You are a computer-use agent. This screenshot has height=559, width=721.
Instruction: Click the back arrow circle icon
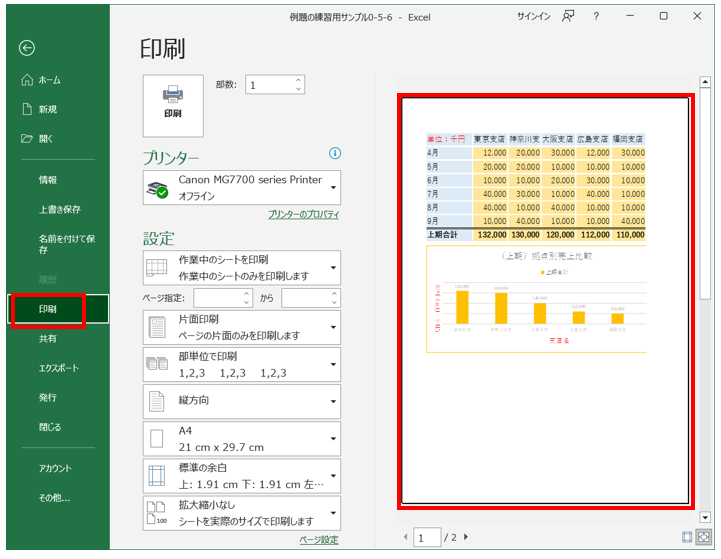coord(27,47)
